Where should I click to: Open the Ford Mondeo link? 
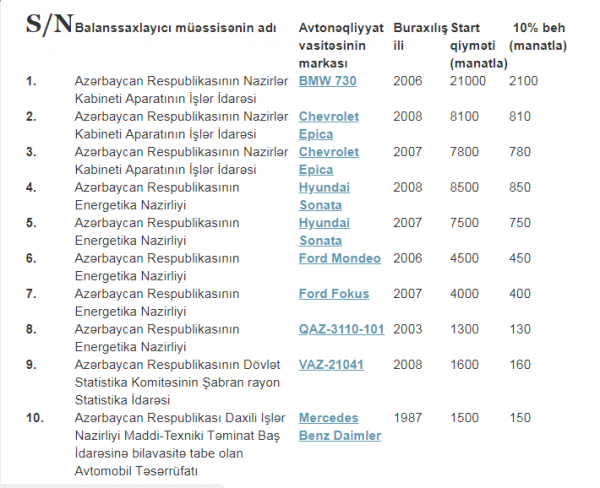pos(339,258)
